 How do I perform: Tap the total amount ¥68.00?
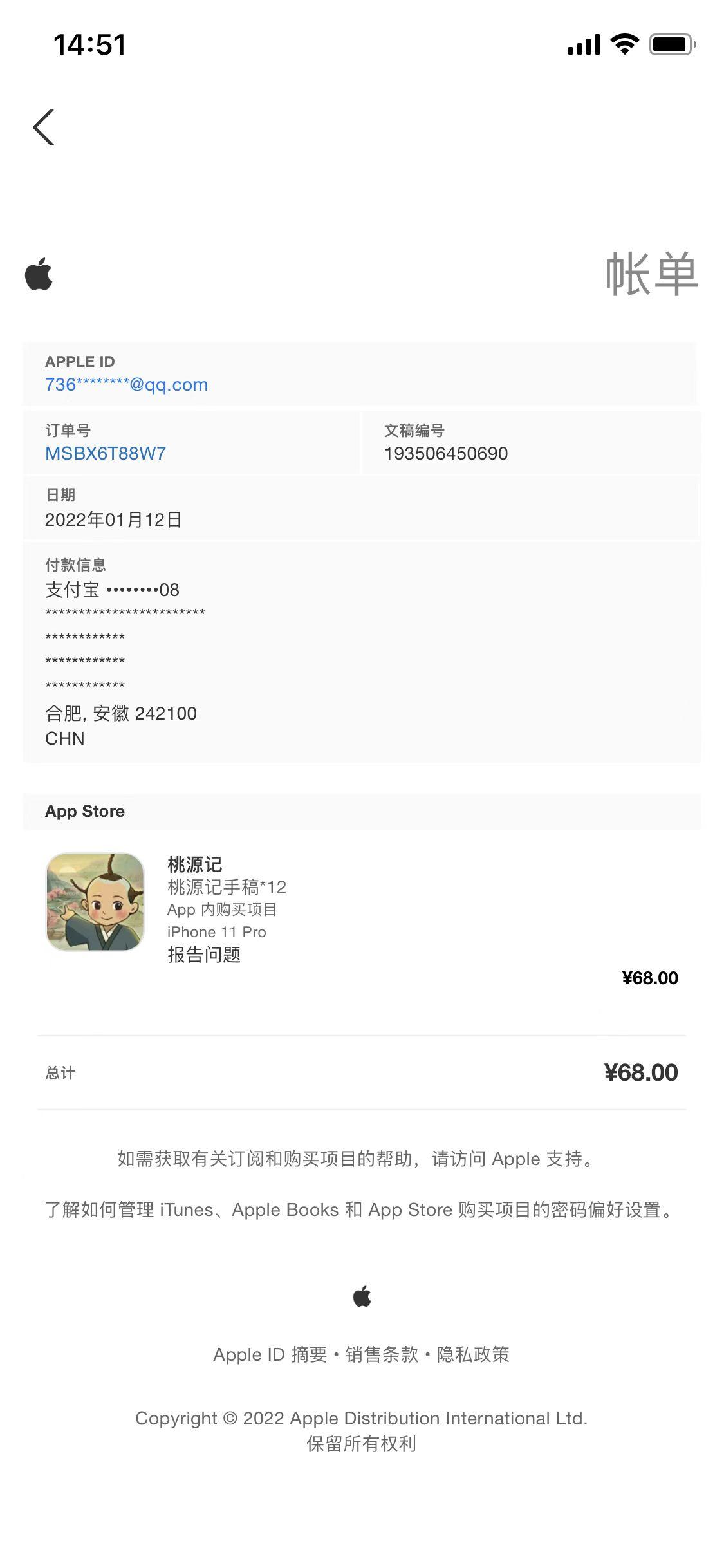click(x=640, y=1073)
